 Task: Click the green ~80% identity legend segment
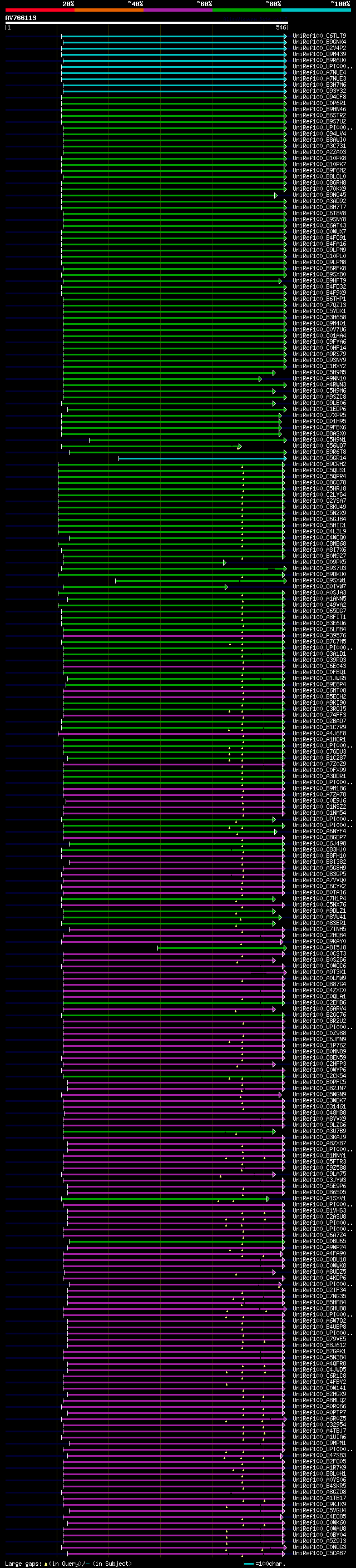point(247,10)
